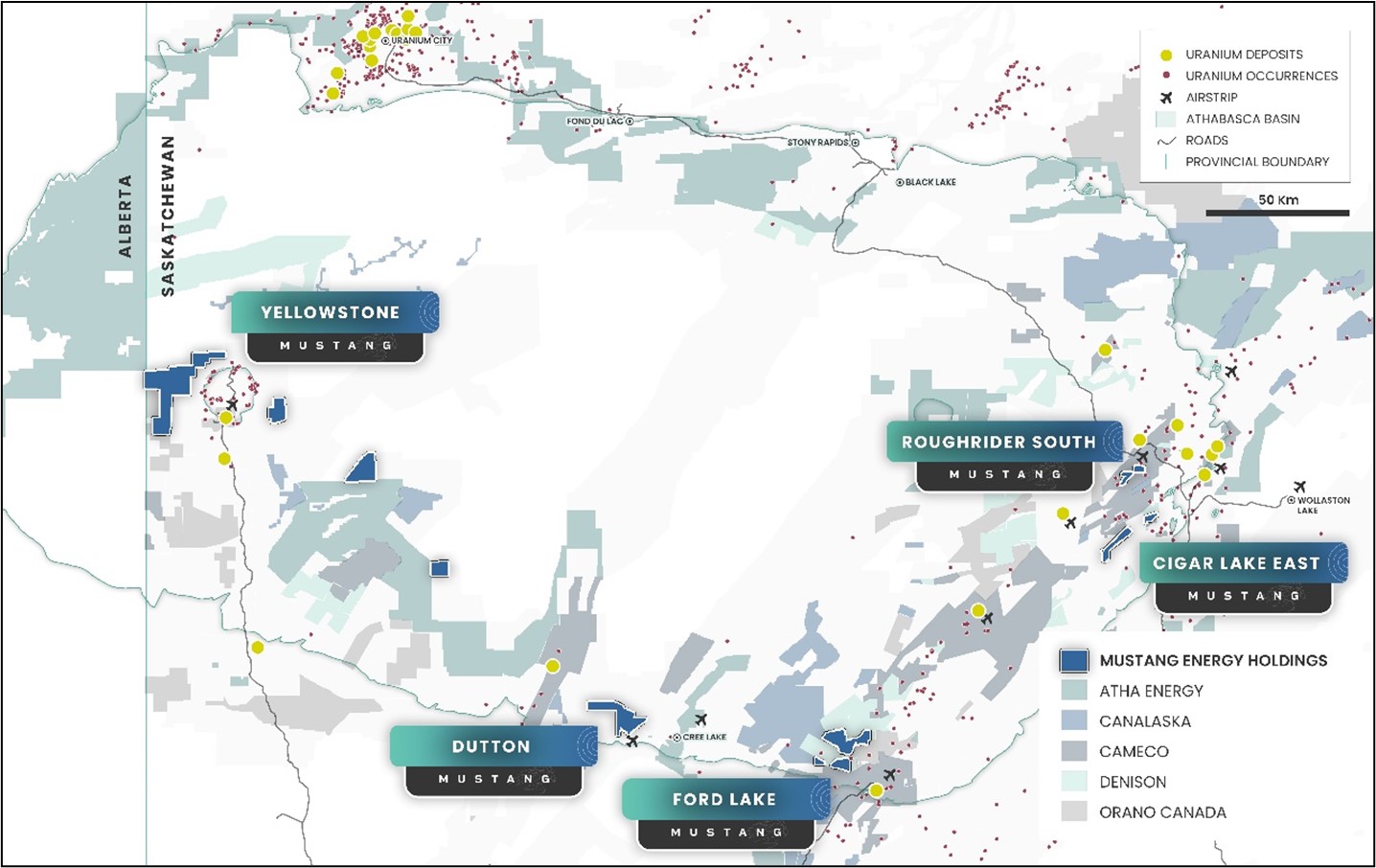The image size is (1376, 868).
Task: Click the airstrip icon above Cree Lake
Action: [x=700, y=720]
